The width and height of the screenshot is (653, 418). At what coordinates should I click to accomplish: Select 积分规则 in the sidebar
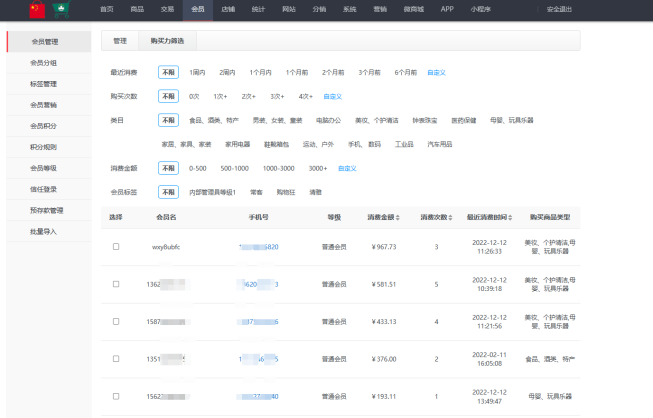click(x=49, y=147)
